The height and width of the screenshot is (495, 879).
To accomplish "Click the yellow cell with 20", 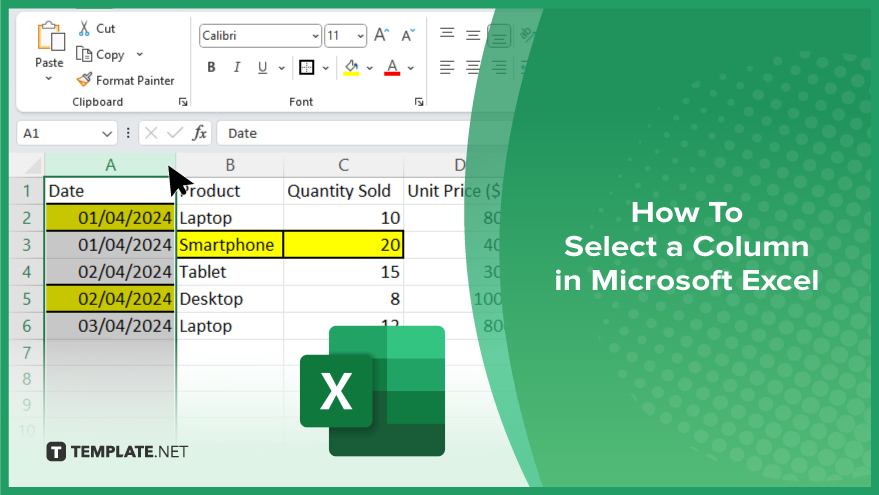I will 343,245.
